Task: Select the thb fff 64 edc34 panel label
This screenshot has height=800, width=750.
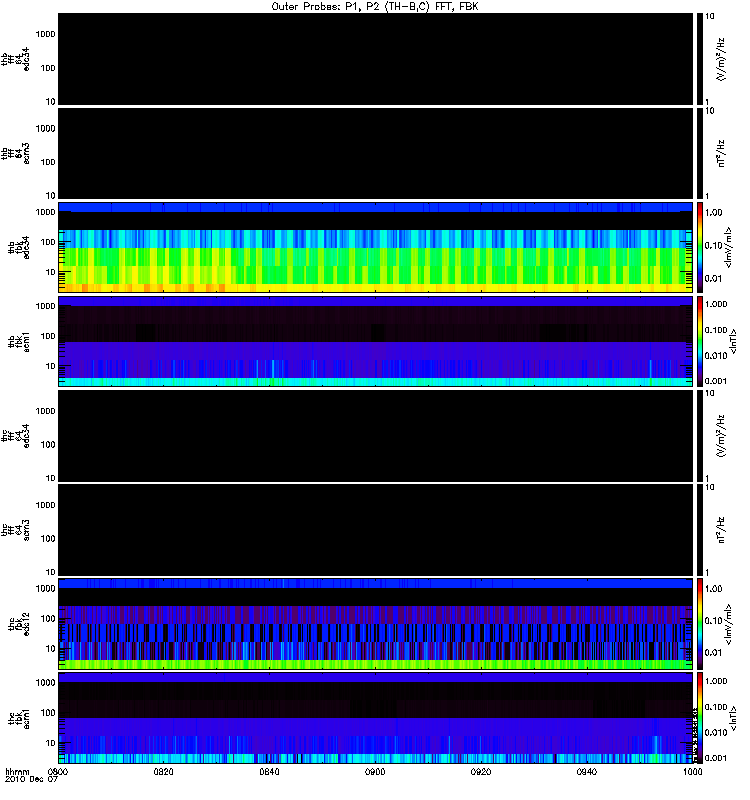Action: click(15, 59)
